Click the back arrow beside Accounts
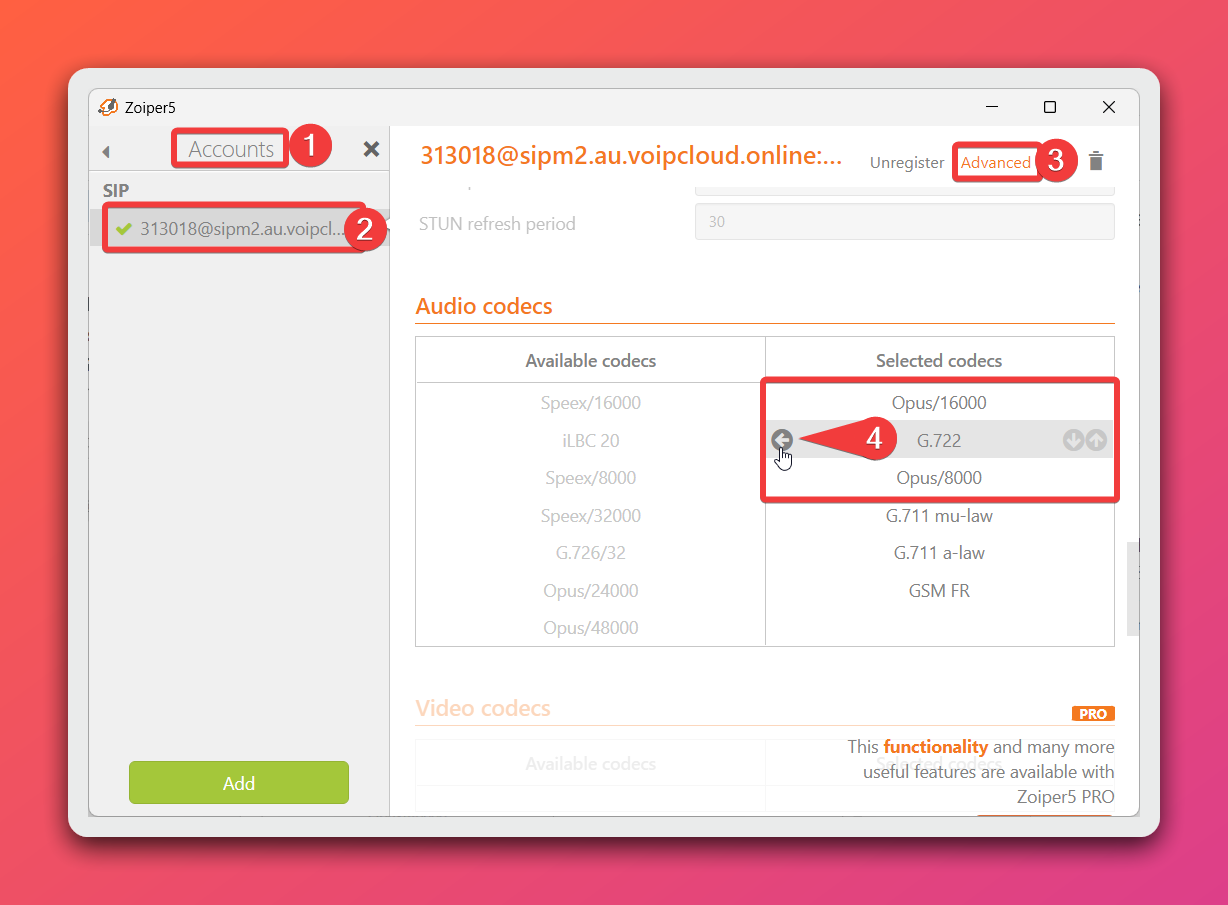 click(x=106, y=151)
